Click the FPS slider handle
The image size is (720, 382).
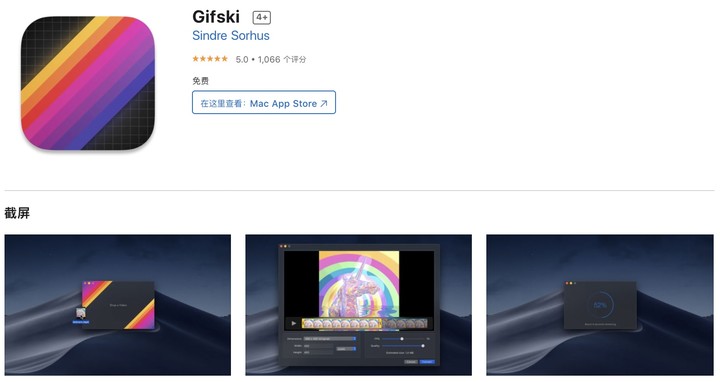[x=402, y=339]
